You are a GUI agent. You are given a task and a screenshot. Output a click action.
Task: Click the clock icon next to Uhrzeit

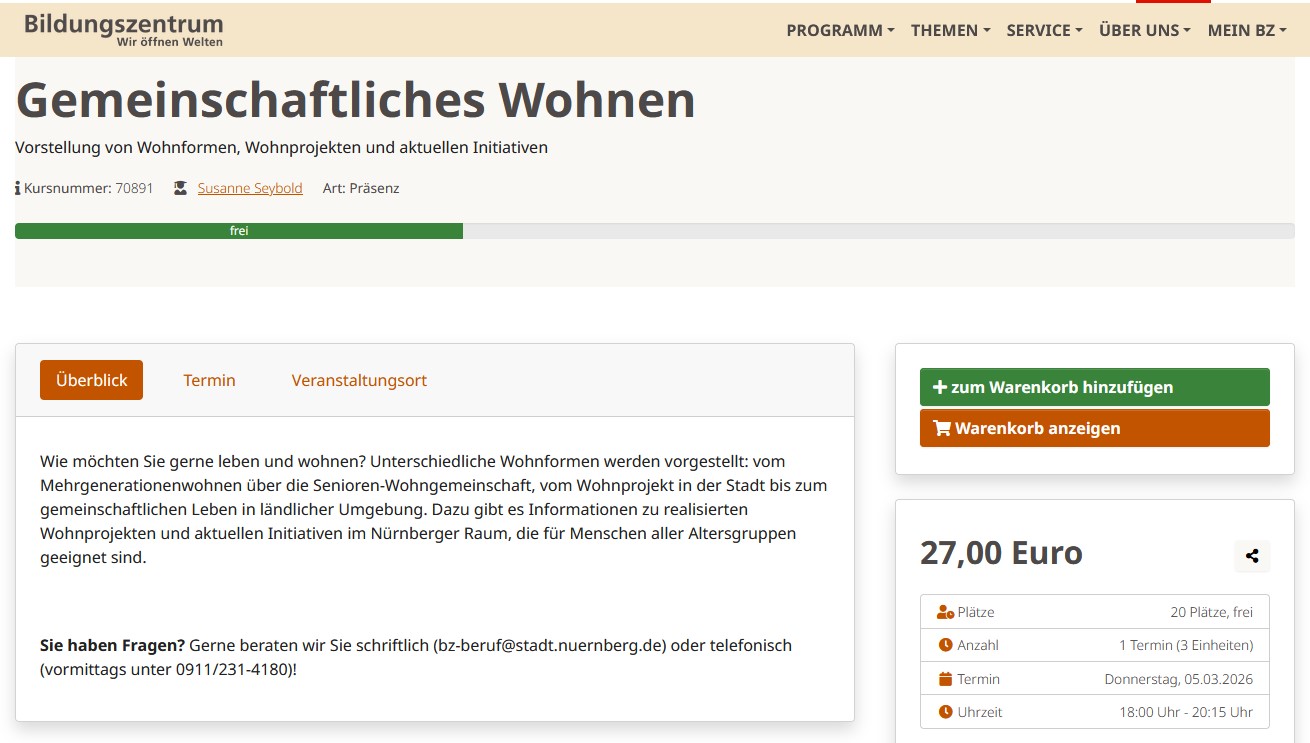945,712
